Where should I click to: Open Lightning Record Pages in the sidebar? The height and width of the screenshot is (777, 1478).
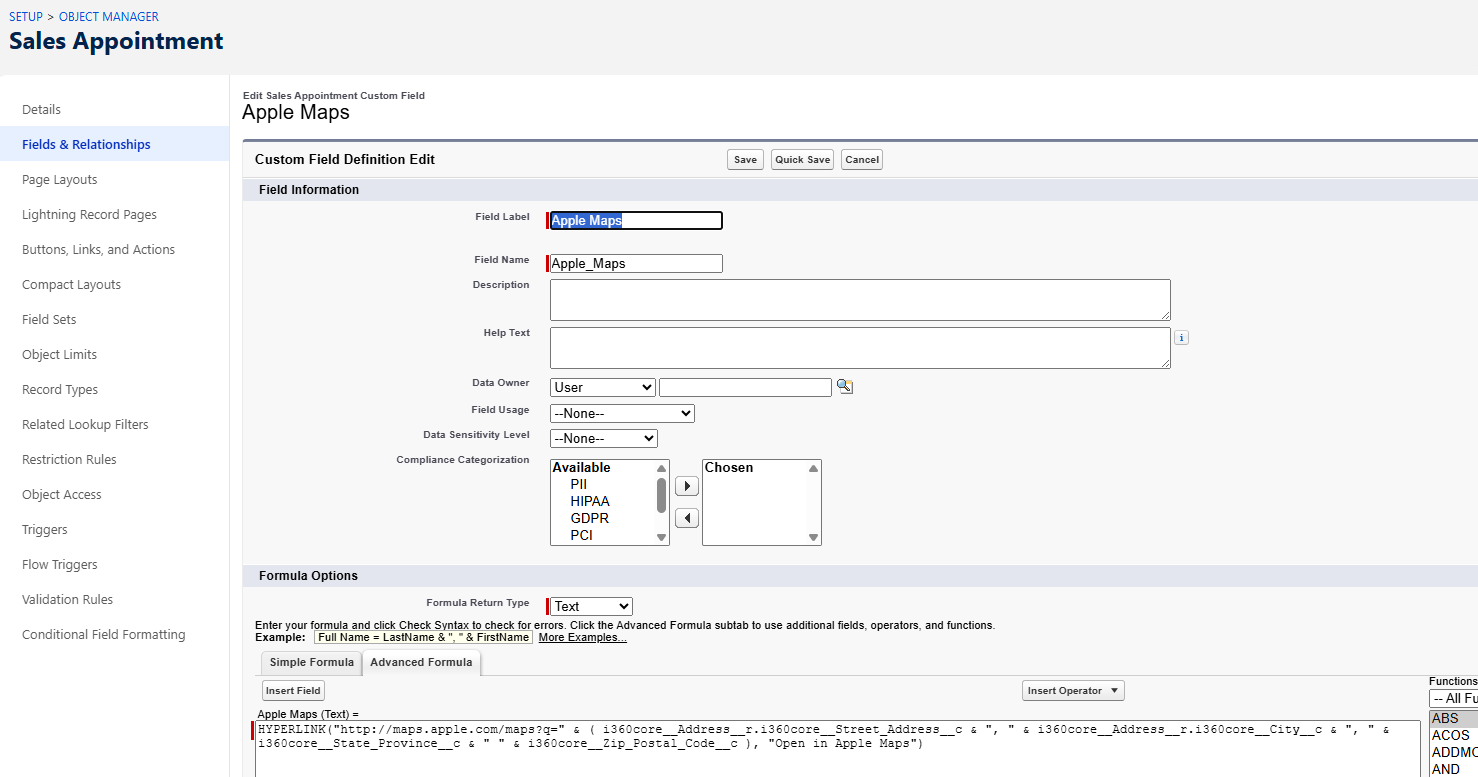coord(89,214)
